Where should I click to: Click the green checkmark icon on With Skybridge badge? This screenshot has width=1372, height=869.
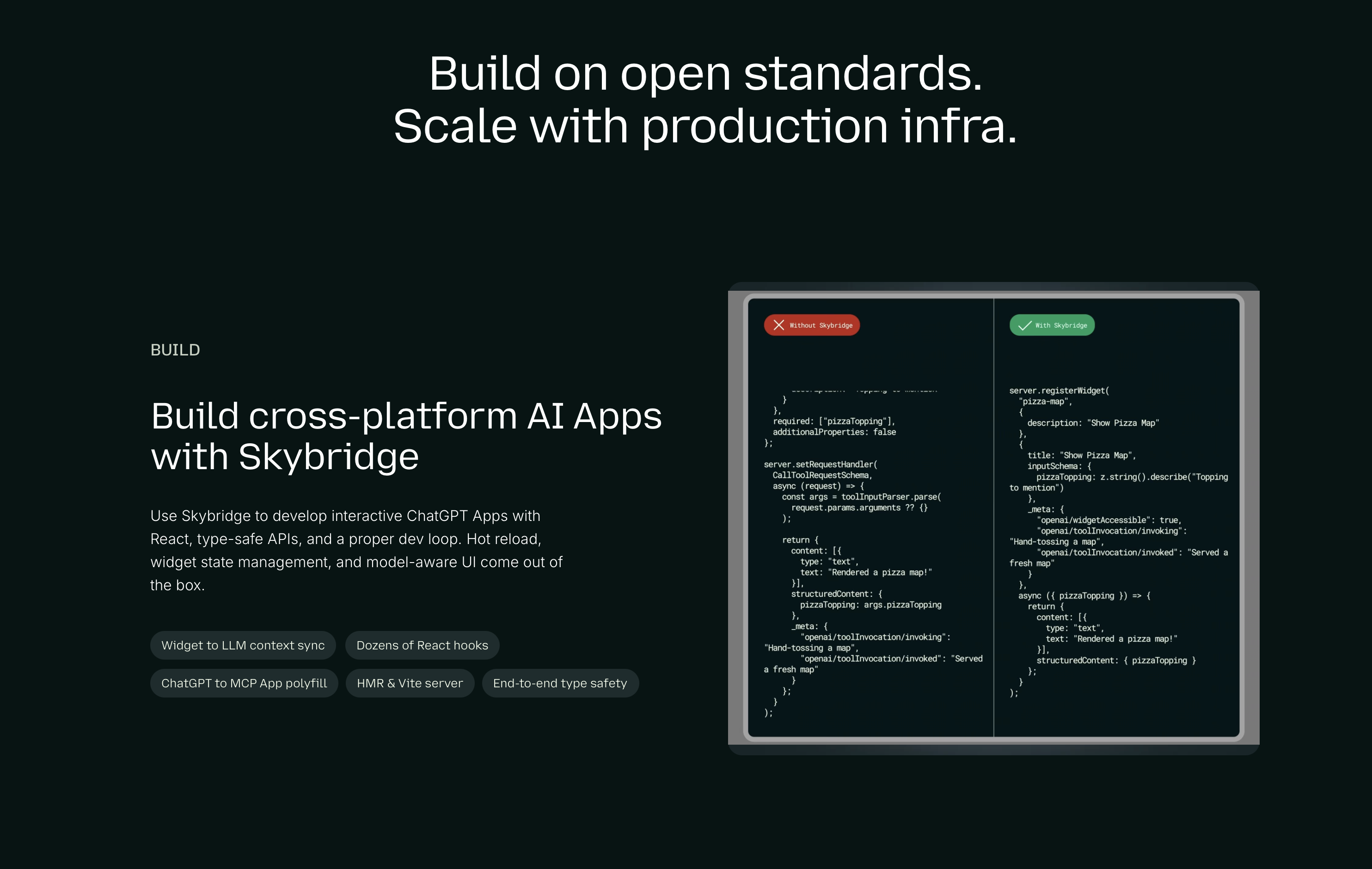point(1024,325)
